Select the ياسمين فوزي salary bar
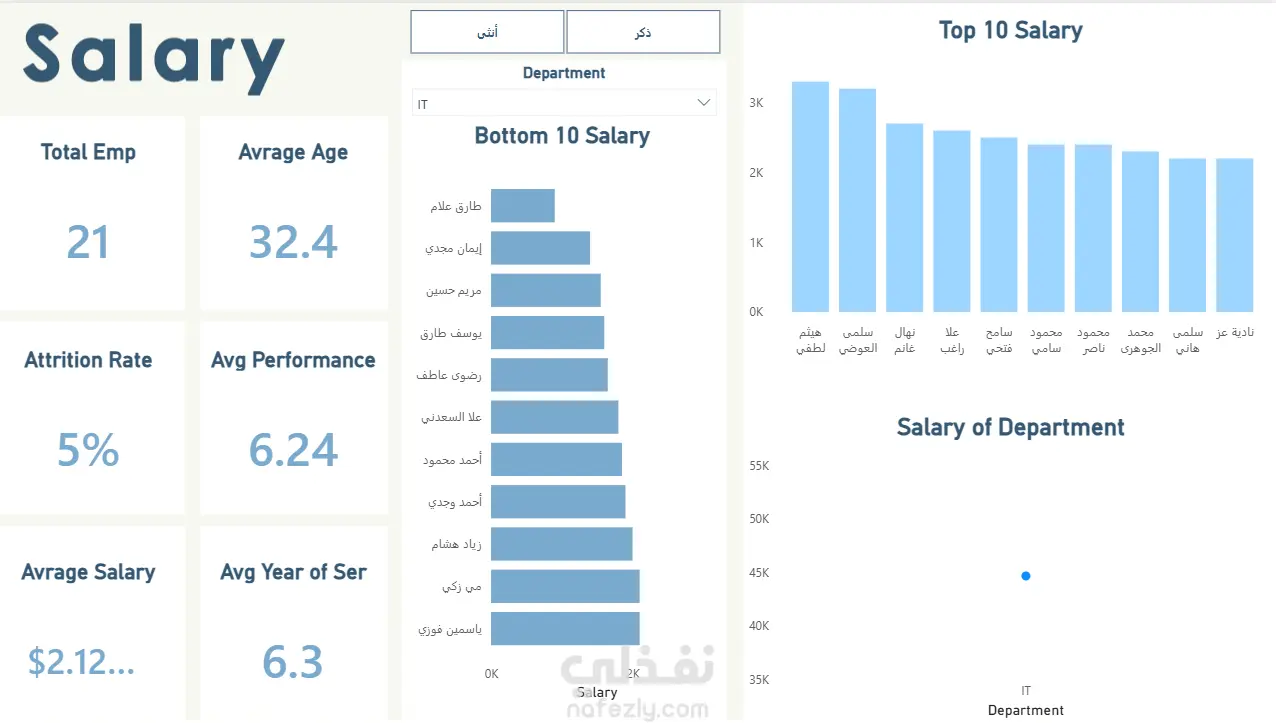This screenshot has width=1276, height=723. tap(565, 629)
